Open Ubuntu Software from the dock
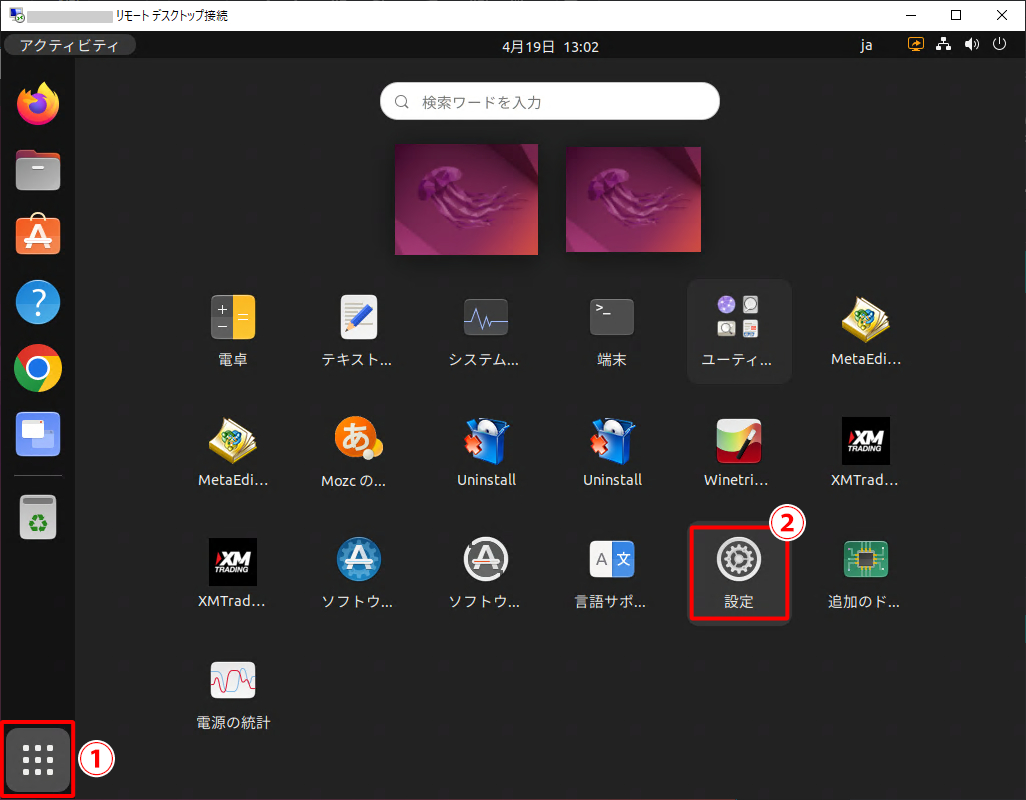 tap(38, 235)
